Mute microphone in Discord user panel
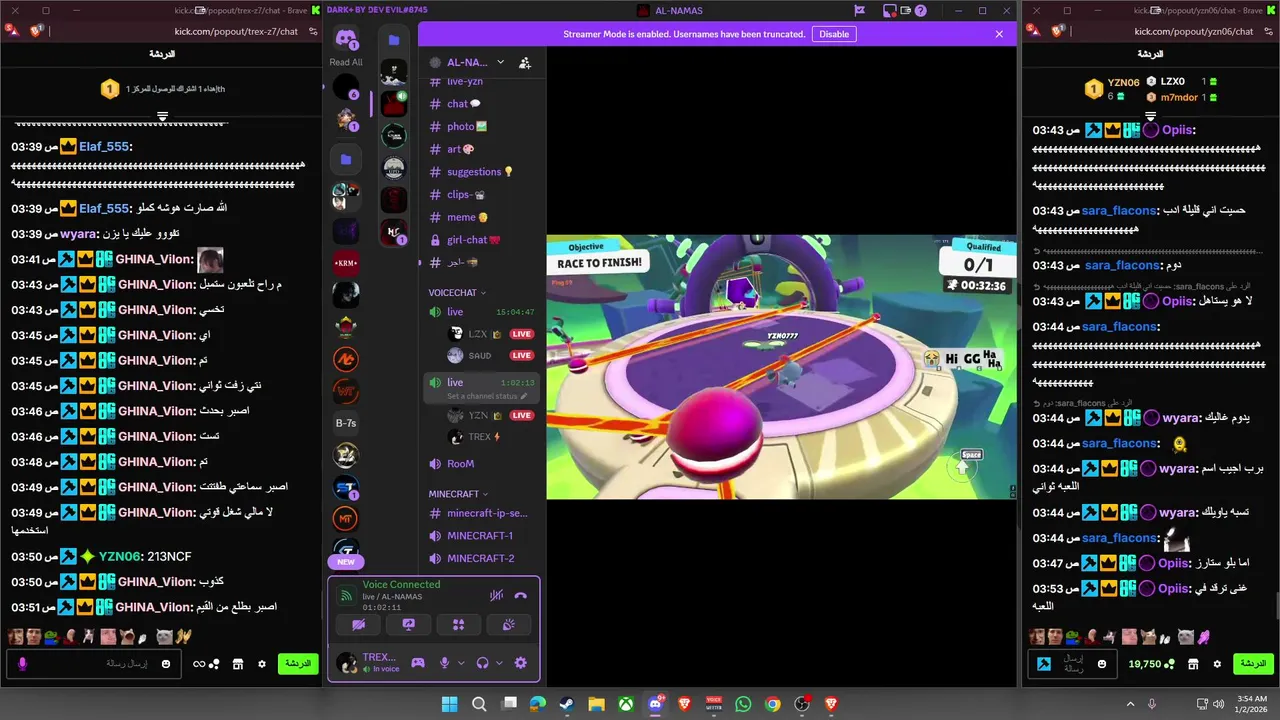The image size is (1280, 720). 445,662
